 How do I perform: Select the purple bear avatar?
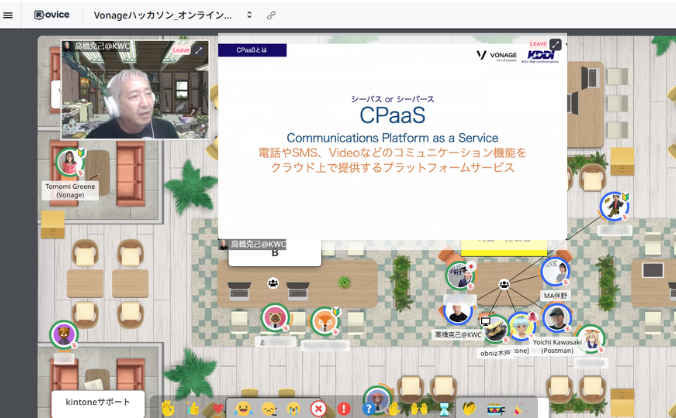click(64, 334)
